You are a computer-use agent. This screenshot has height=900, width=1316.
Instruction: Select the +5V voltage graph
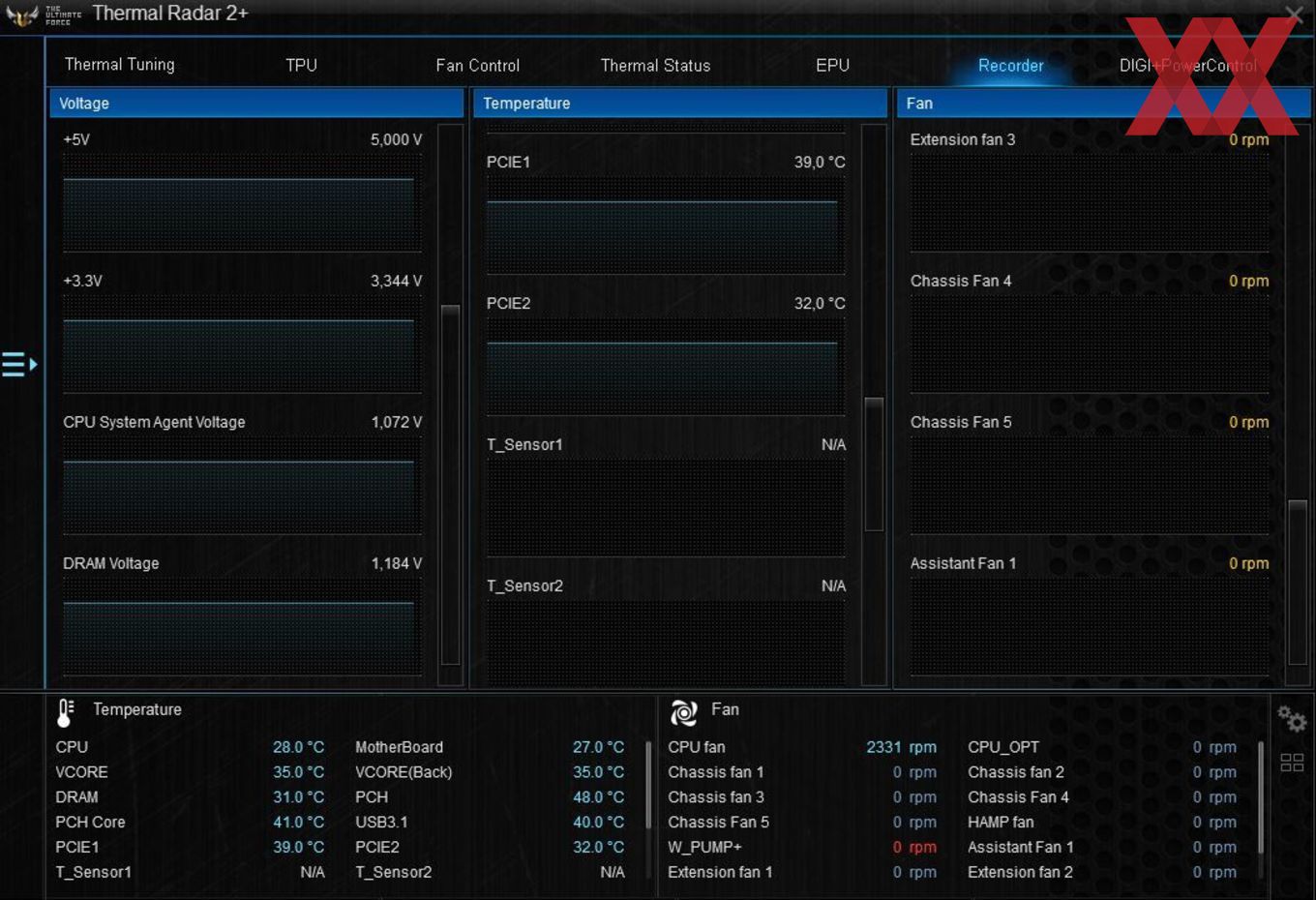(x=243, y=202)
